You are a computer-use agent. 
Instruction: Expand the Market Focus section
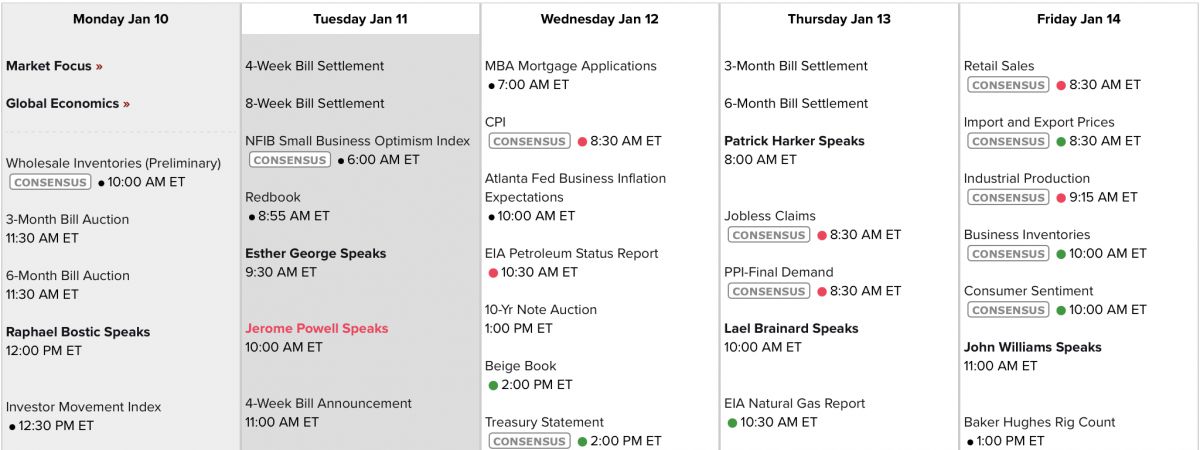tap(54, 66)
